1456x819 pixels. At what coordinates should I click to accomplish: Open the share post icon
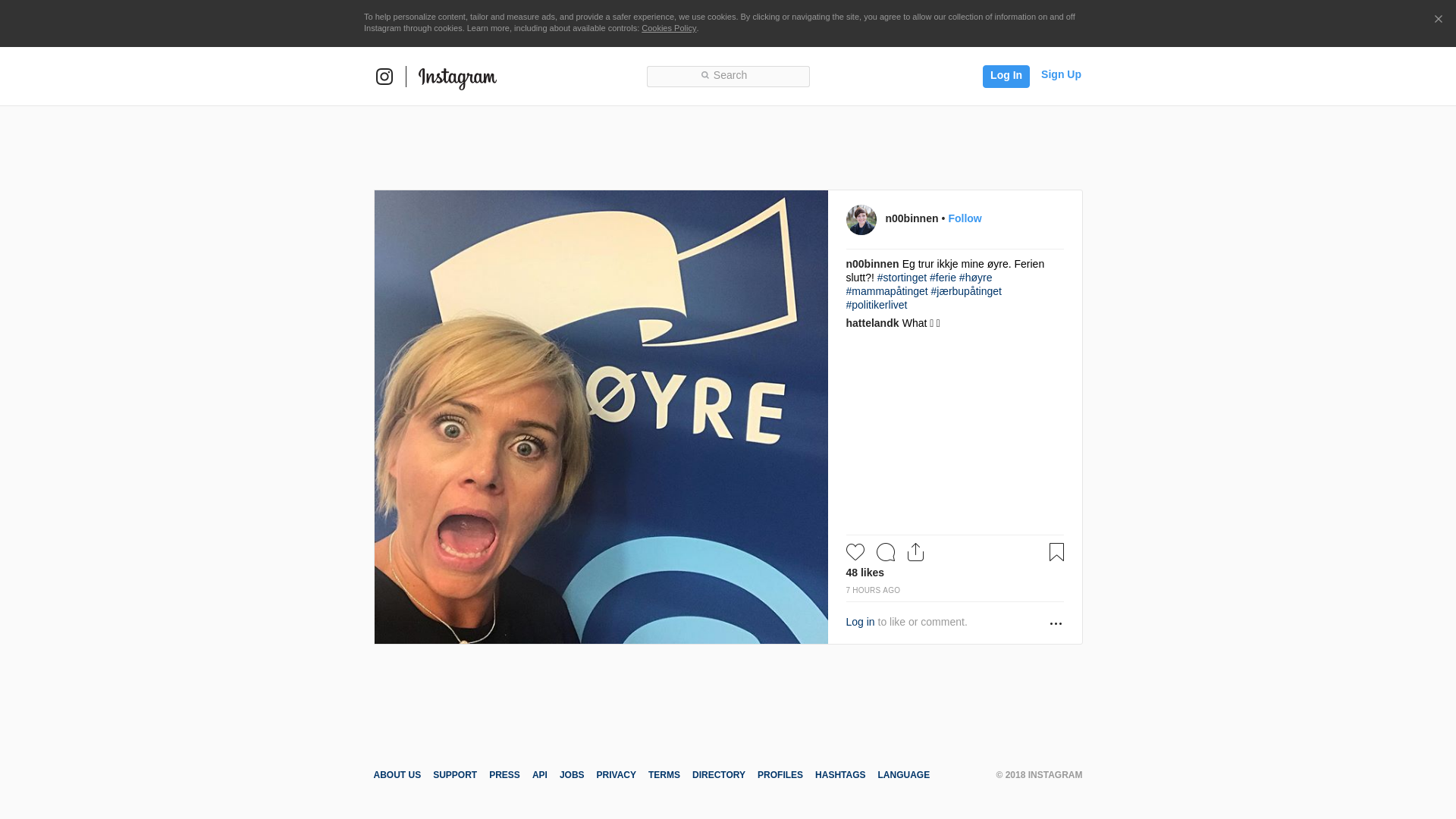click(915, 552)
